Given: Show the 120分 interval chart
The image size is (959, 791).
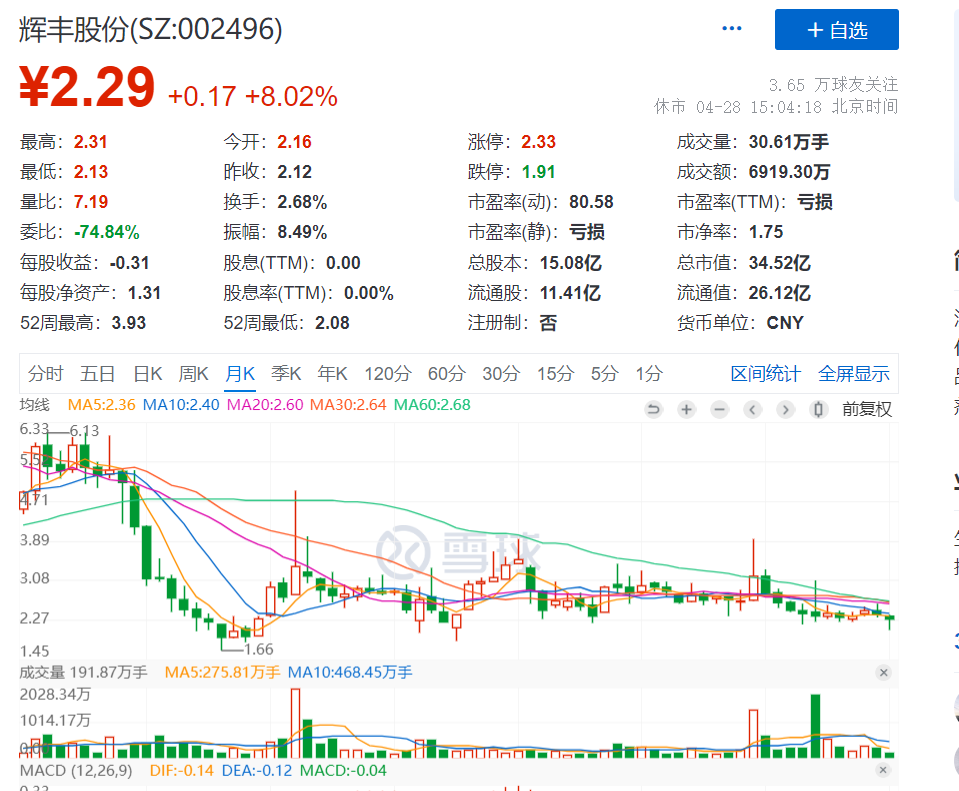Looking at the screenshot, I should coord(388,373).
